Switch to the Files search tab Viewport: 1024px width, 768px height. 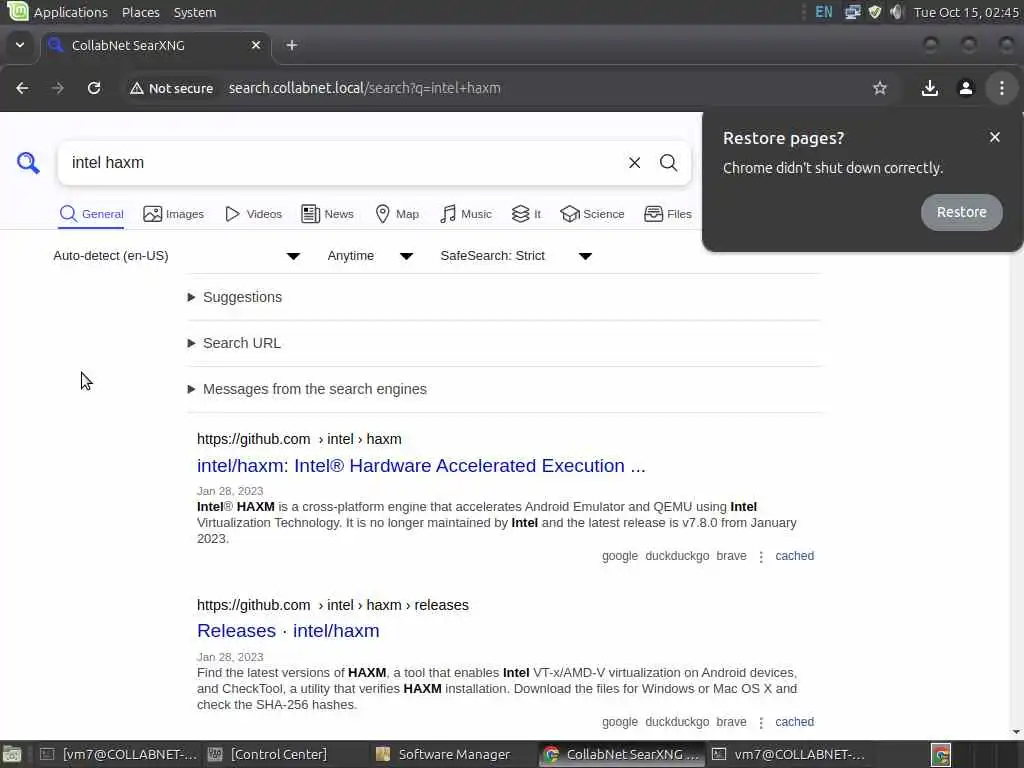[667, 214]
